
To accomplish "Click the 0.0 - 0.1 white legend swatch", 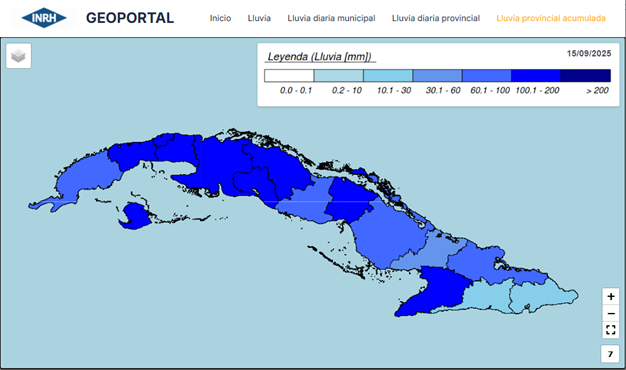I will [289, 75].
